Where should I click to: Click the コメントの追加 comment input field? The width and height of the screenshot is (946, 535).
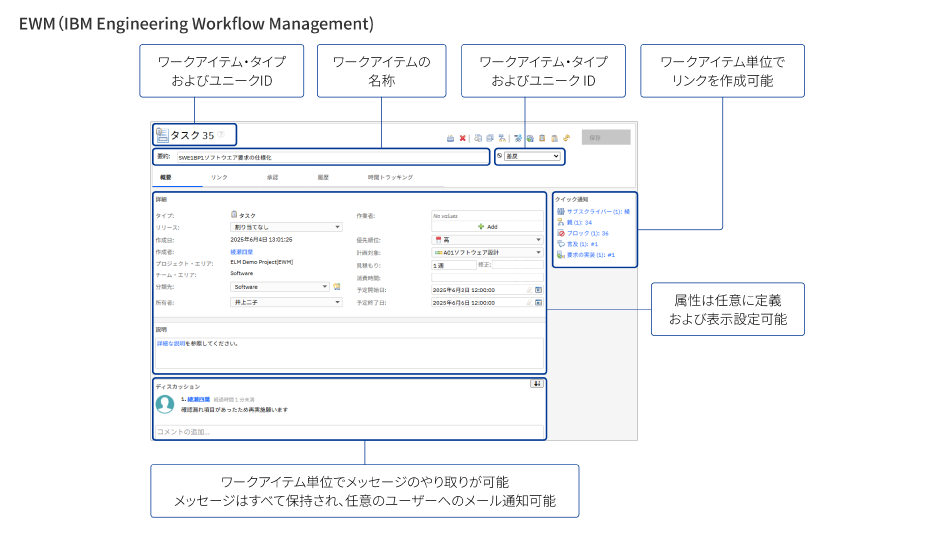348,431
